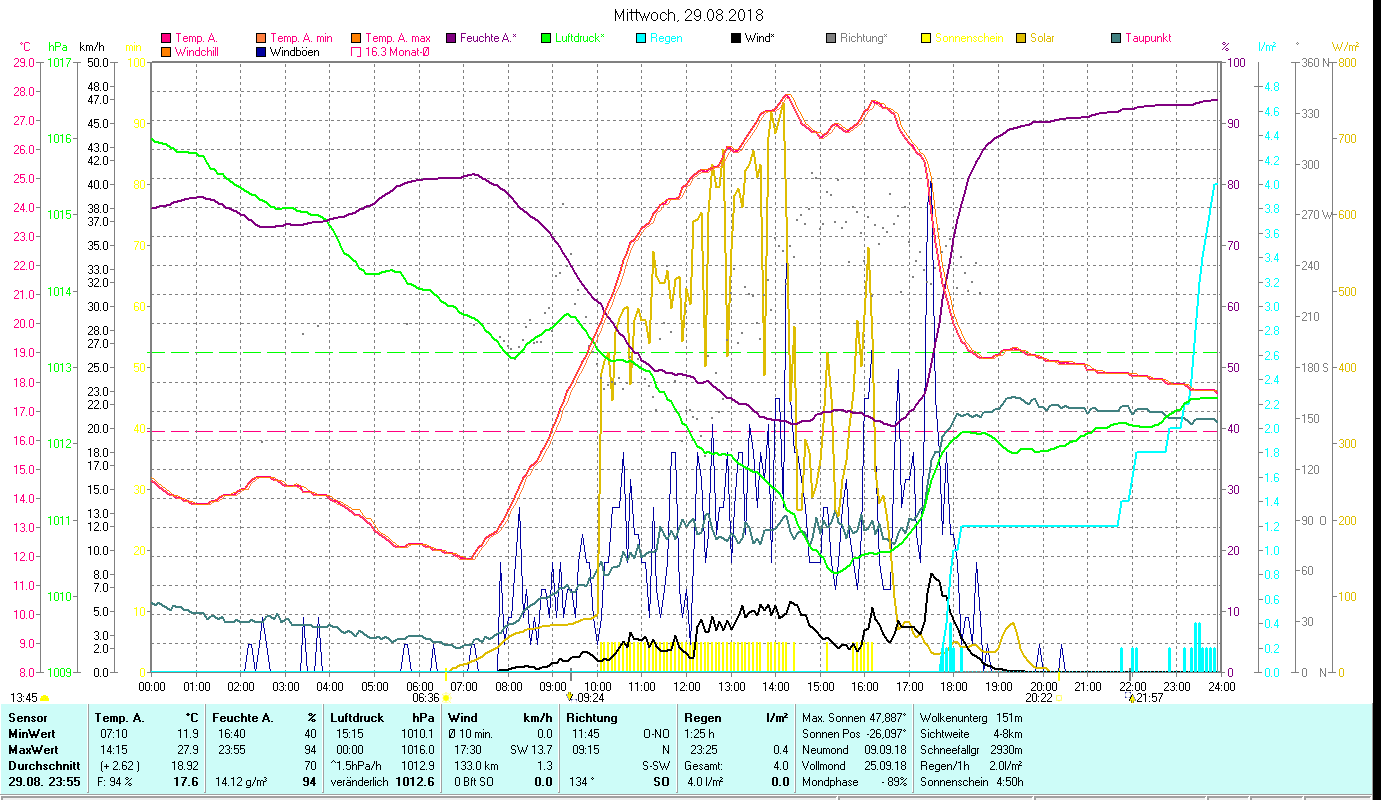The height and width of the screenshot is (800, 1381).
Task: Click the °C axis unit label
Action: (25, 47)
